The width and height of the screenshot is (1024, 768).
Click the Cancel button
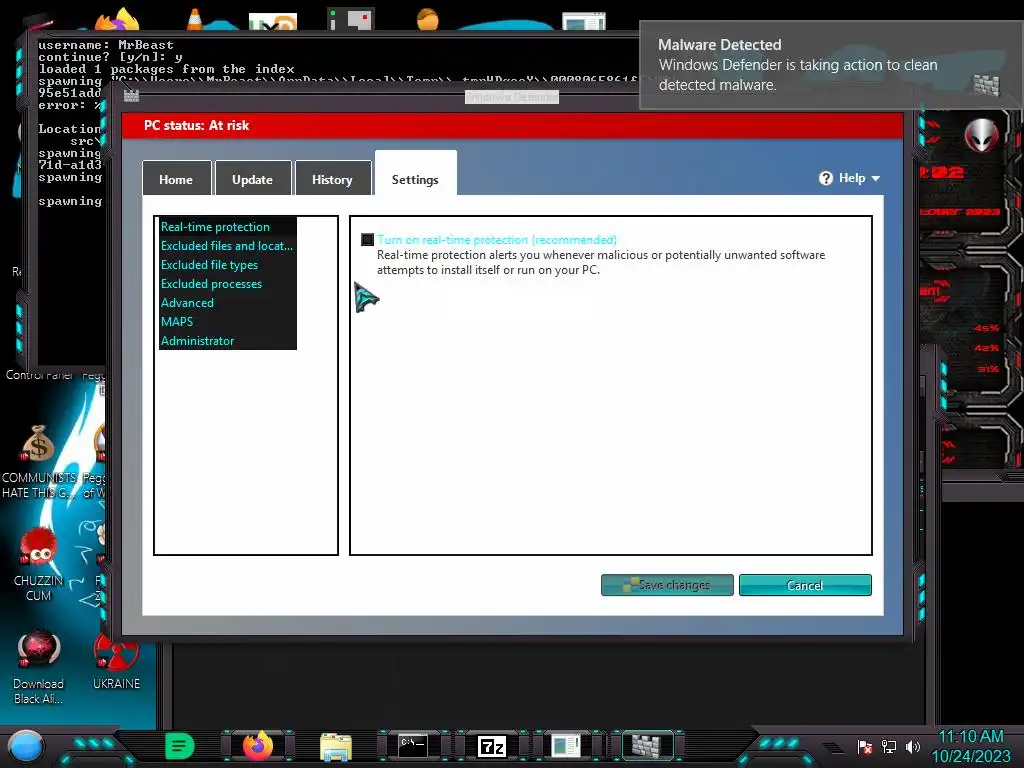[805, 585]
